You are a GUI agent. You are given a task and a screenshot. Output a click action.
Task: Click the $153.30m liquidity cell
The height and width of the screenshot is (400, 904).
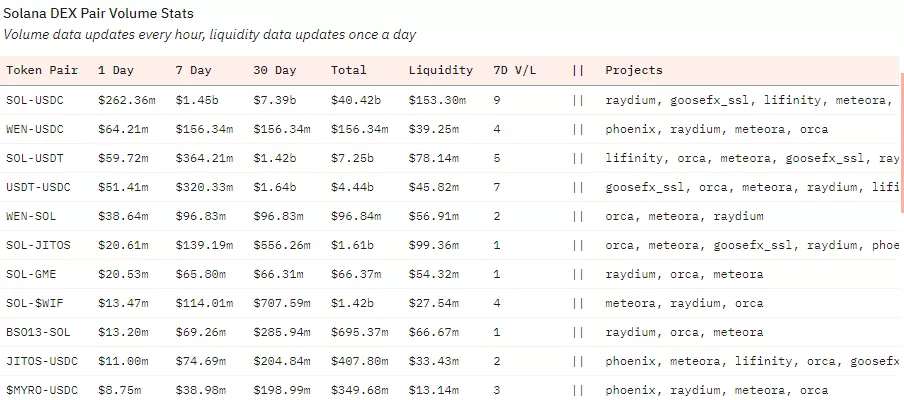(x=438, y=100)
